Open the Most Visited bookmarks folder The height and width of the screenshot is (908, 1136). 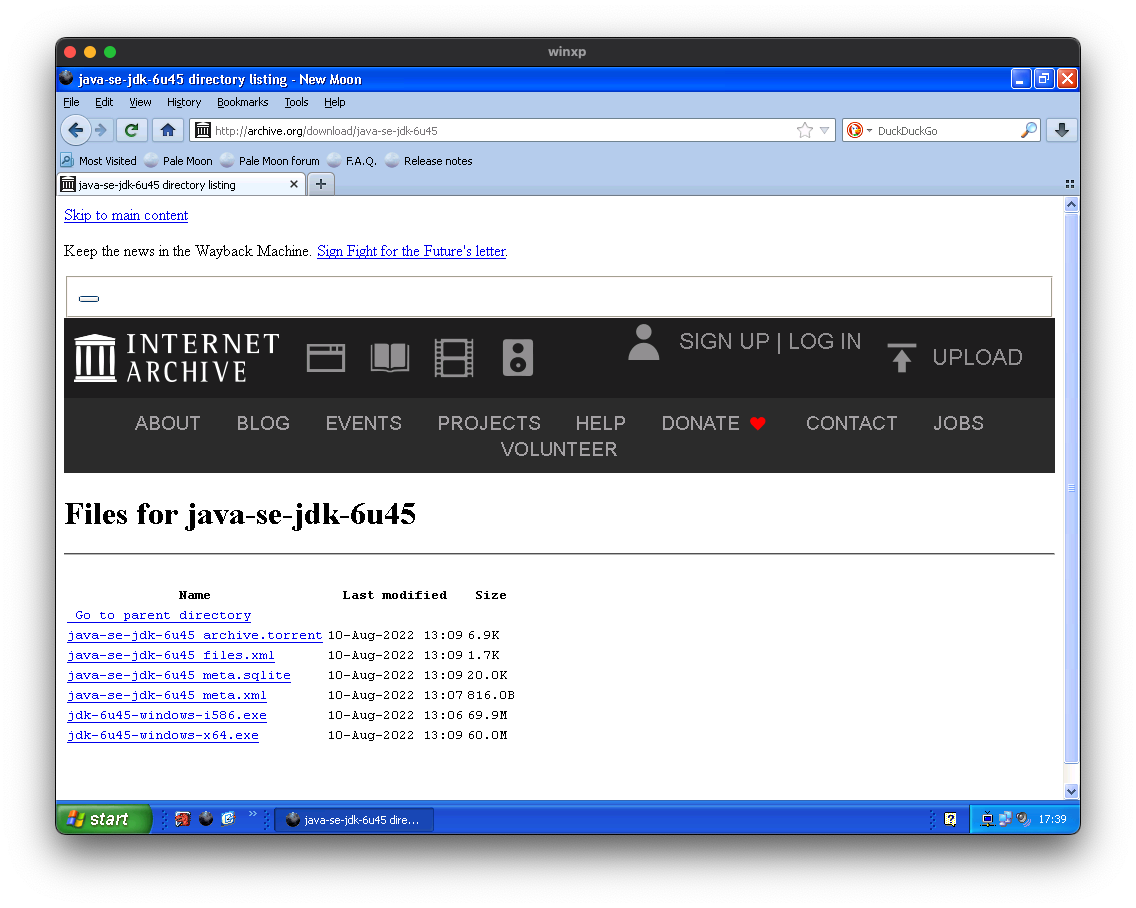[99, 161]
